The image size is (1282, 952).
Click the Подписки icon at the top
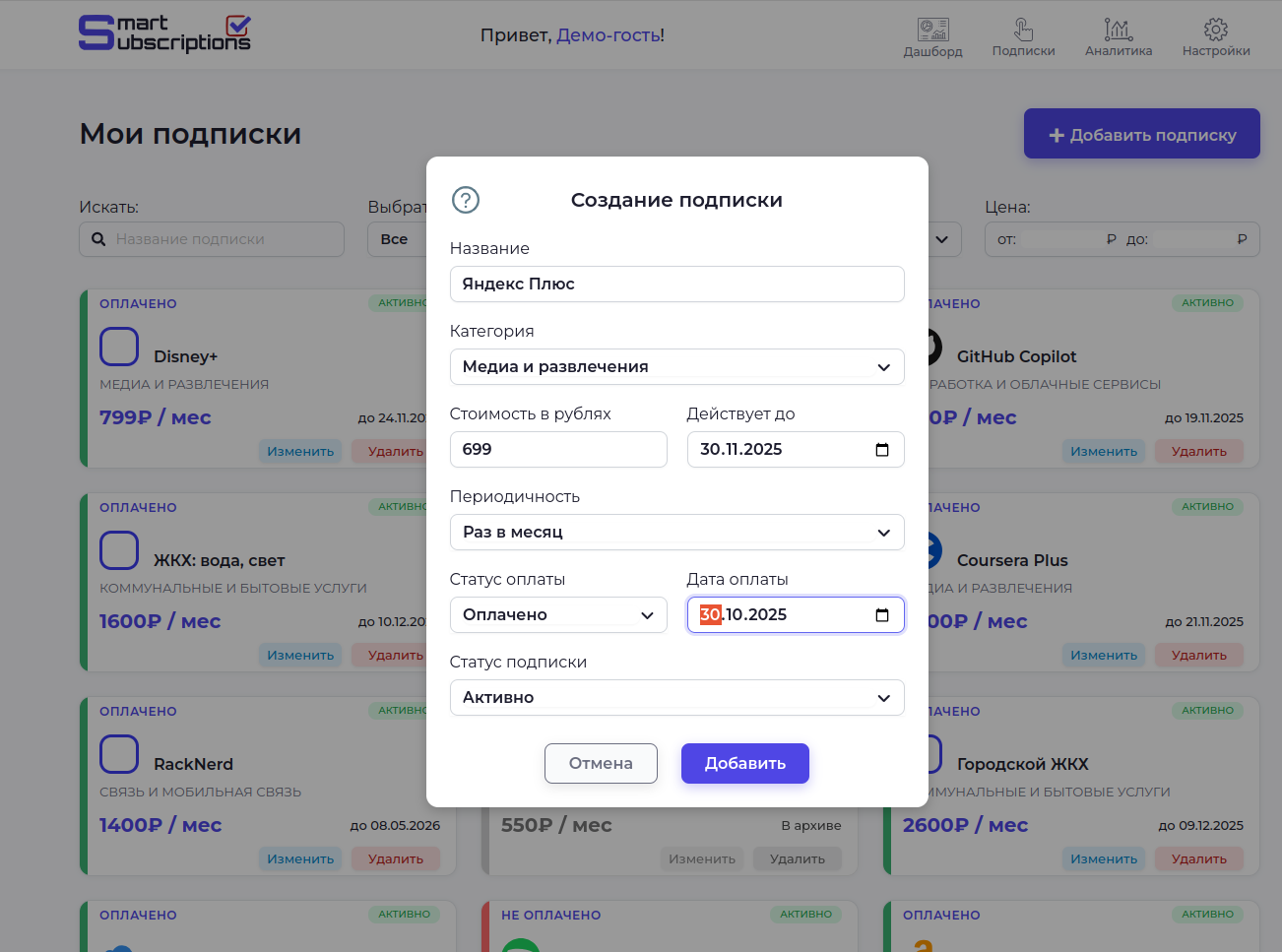pos(1024,32)
